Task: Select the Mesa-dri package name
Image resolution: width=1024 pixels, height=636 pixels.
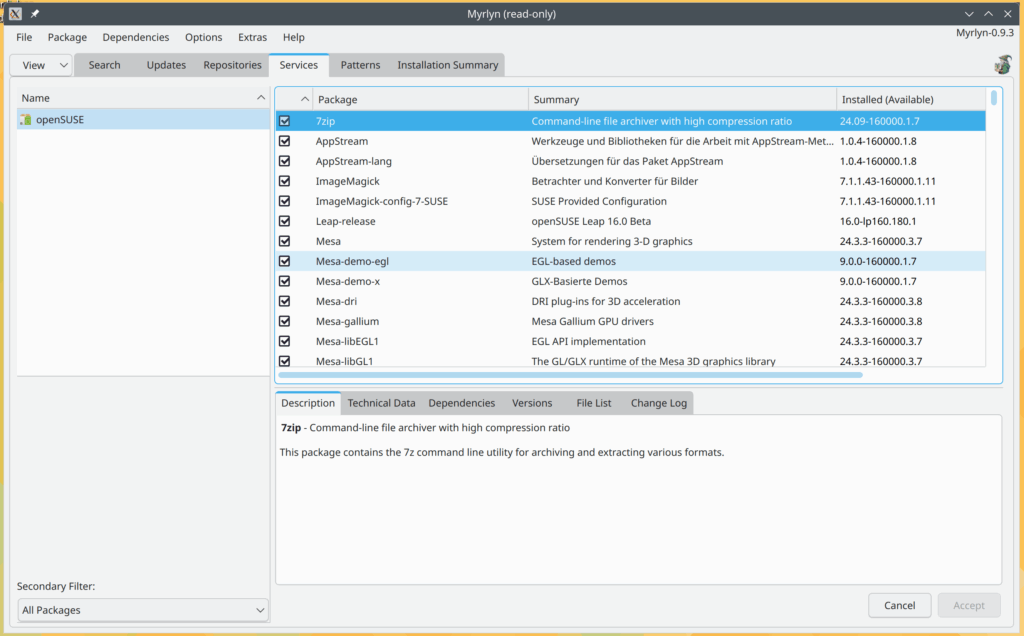Action: pyautogui.click(x=336, y=301)
